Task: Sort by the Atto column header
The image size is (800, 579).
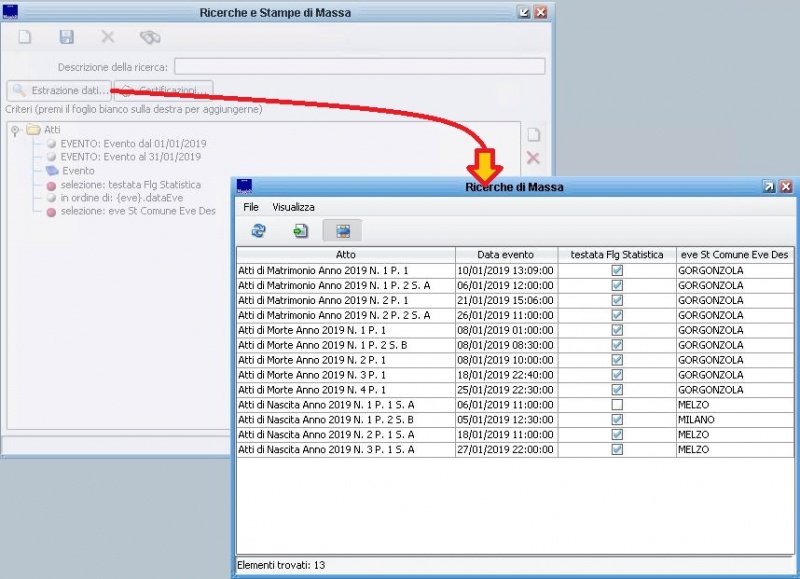Action: 346,255
